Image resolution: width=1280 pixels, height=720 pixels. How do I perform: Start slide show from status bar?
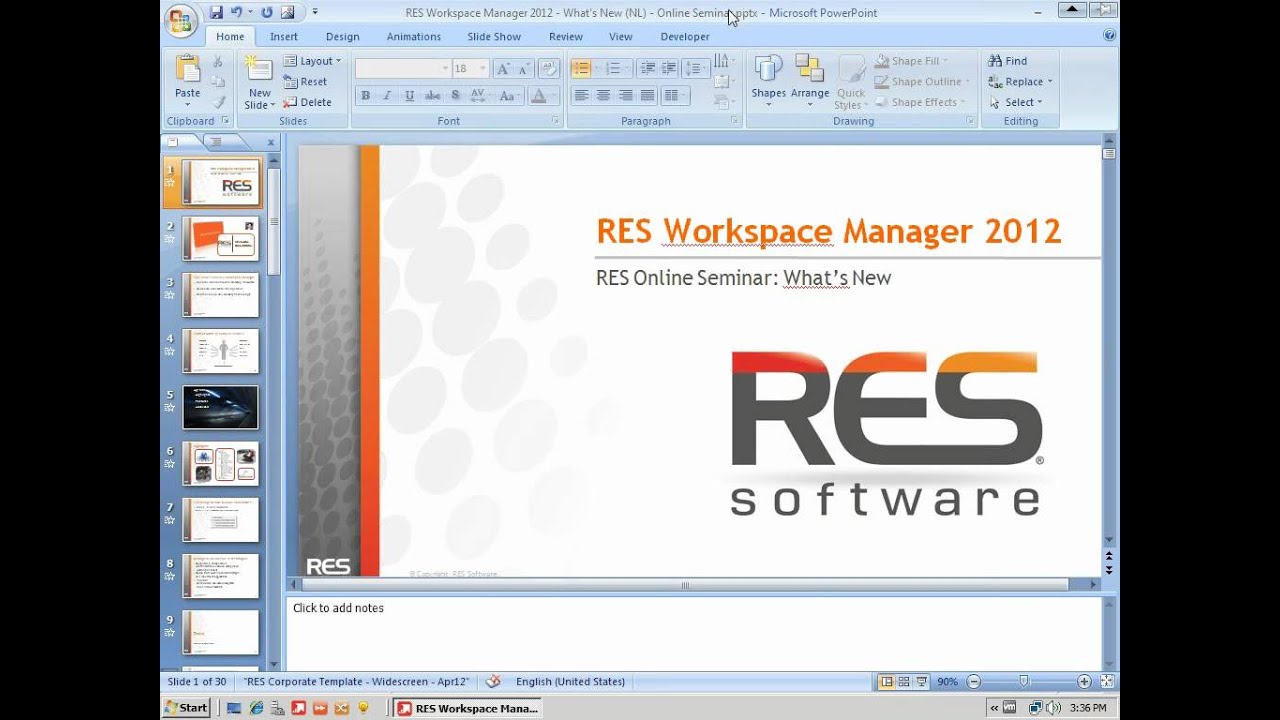(x=922, y=682)
